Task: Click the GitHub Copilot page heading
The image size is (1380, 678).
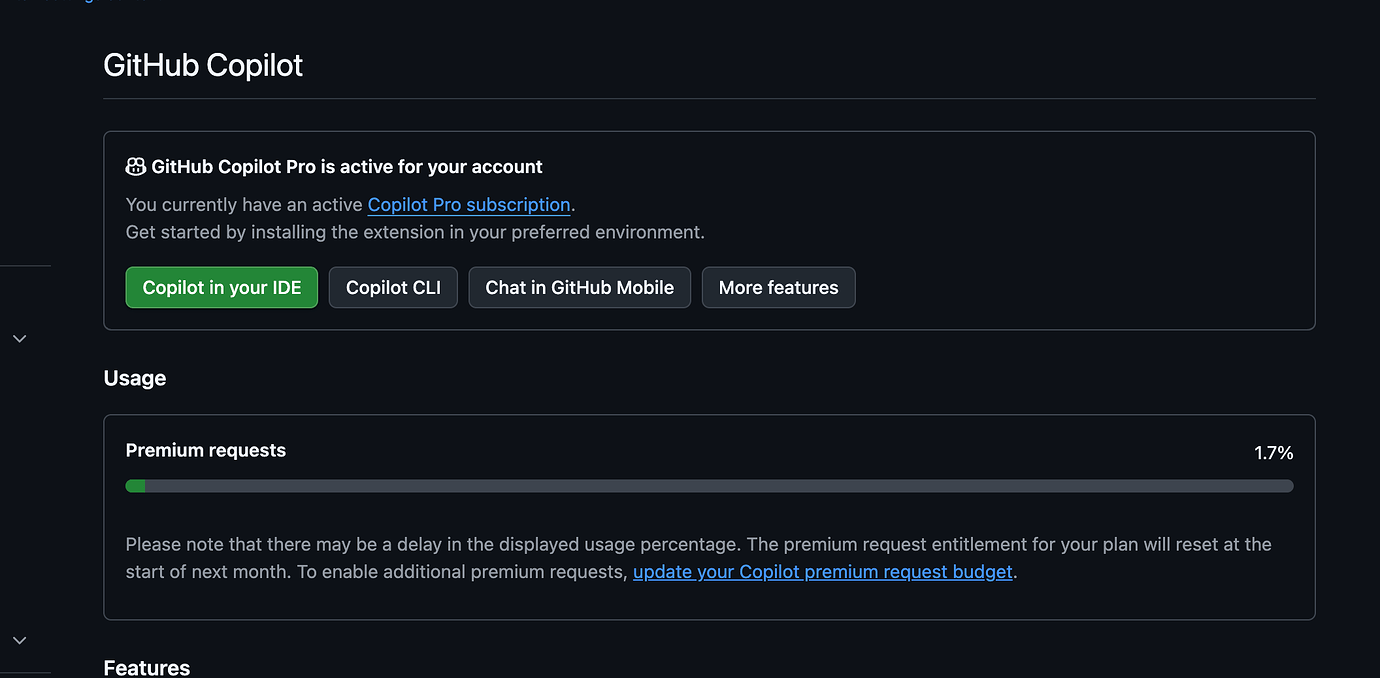Action: click(203, 66)
